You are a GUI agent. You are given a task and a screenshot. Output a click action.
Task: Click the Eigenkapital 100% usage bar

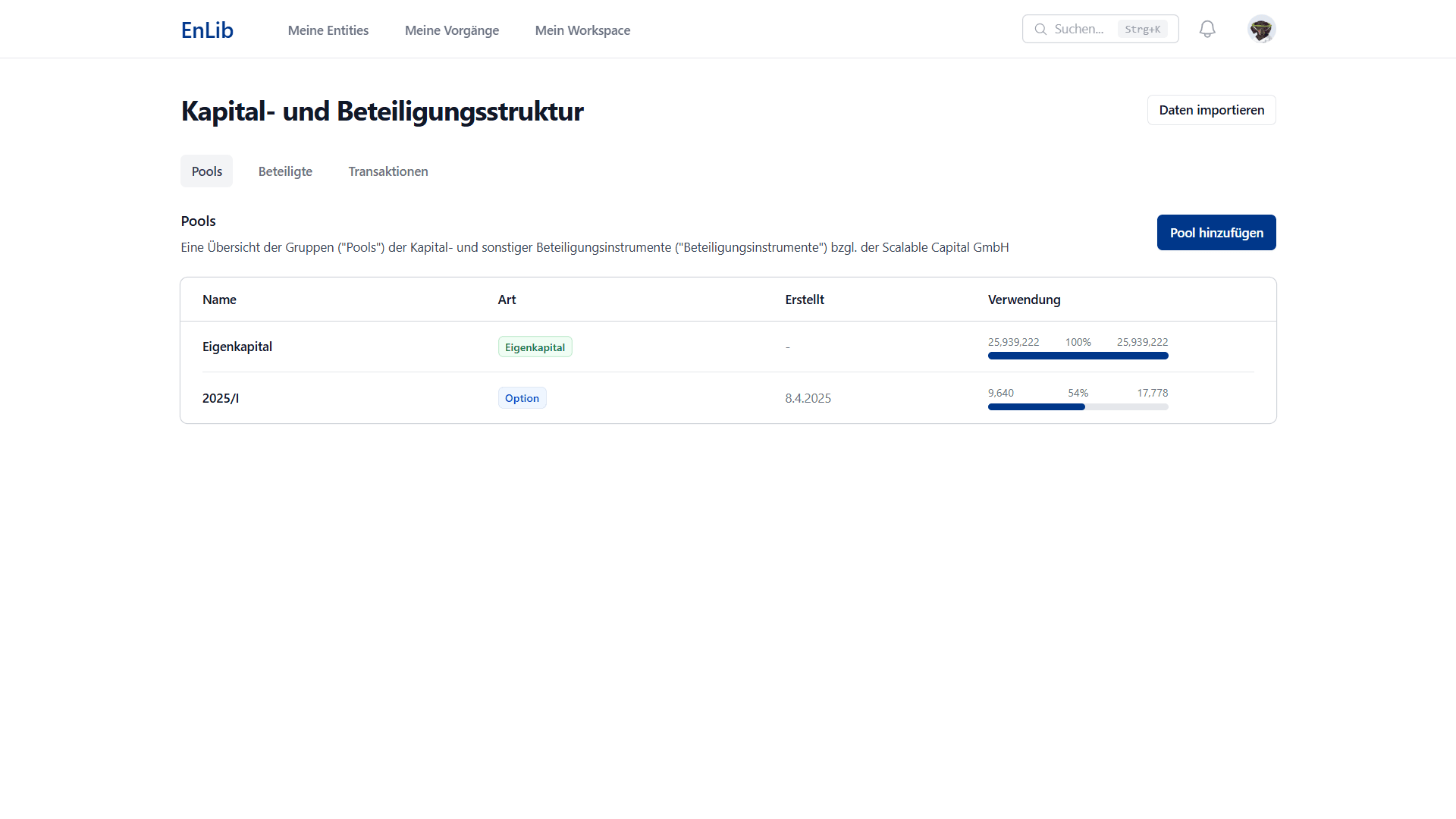coord(1078,355)
